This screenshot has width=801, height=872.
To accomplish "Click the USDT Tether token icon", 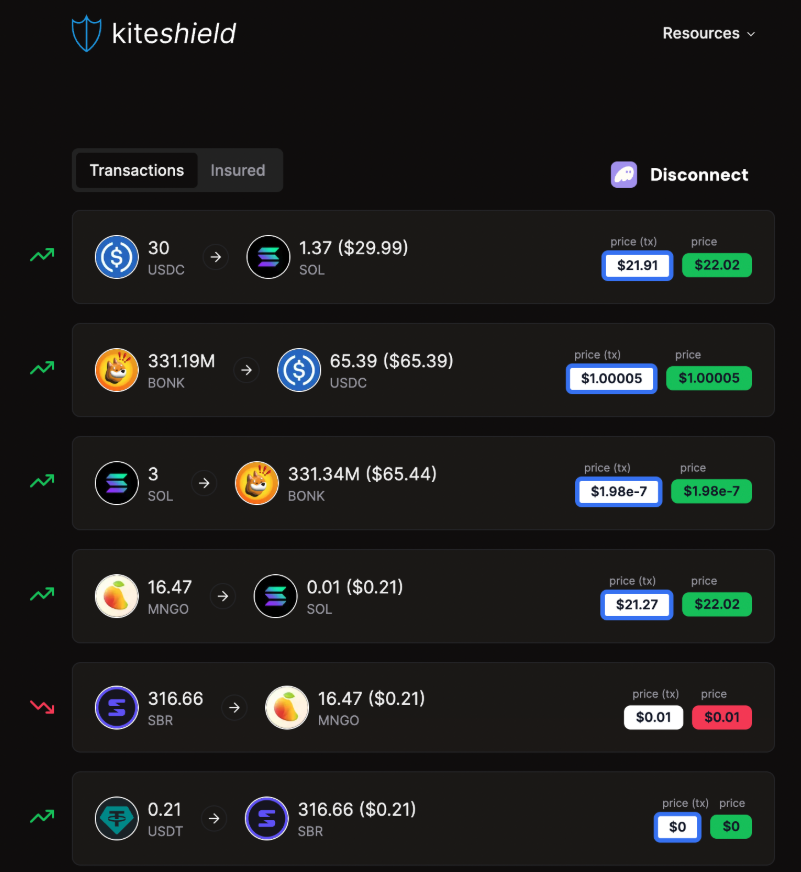I will 115,818.
